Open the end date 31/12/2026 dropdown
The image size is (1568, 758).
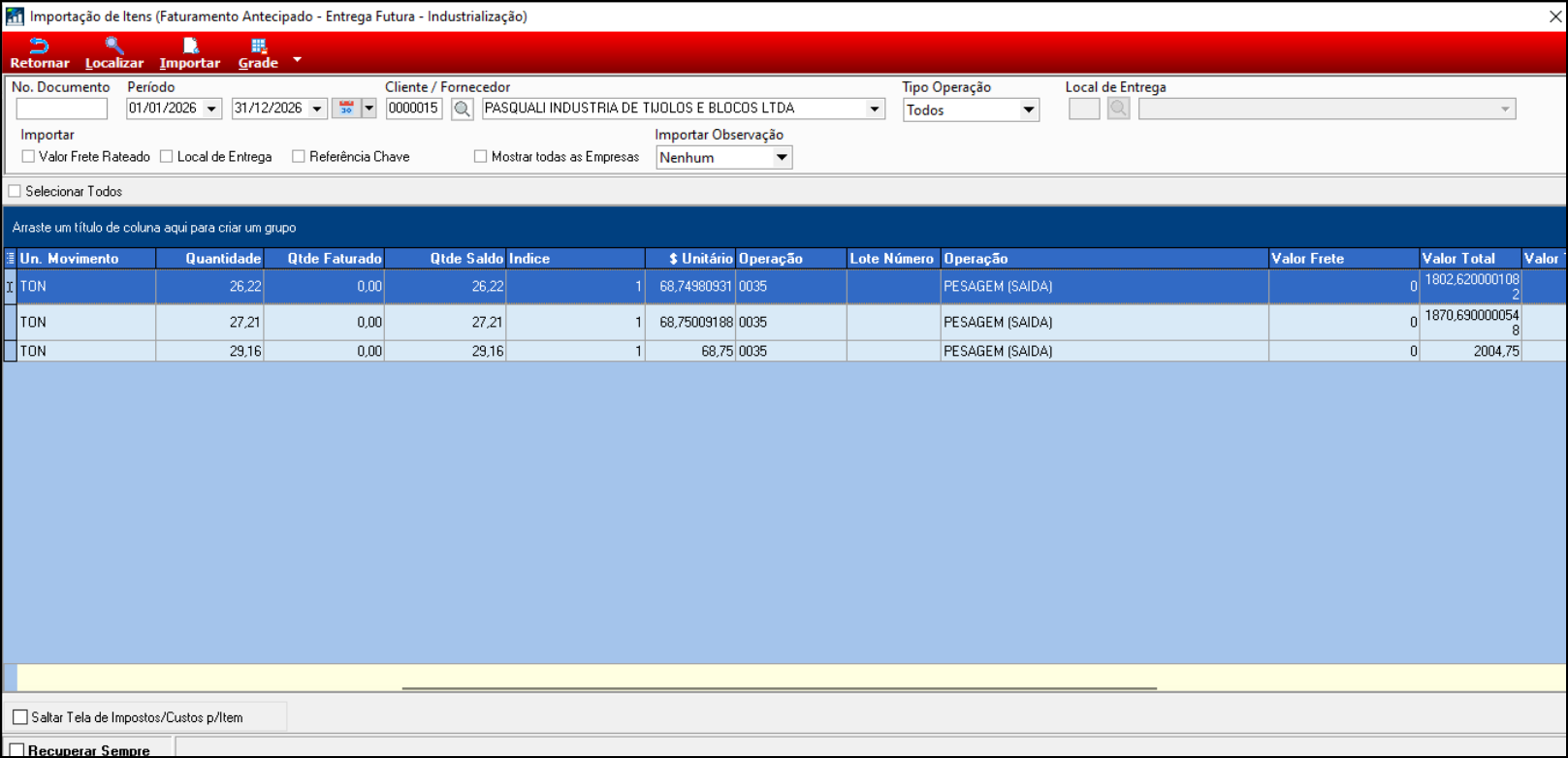[x=317, y=109]
